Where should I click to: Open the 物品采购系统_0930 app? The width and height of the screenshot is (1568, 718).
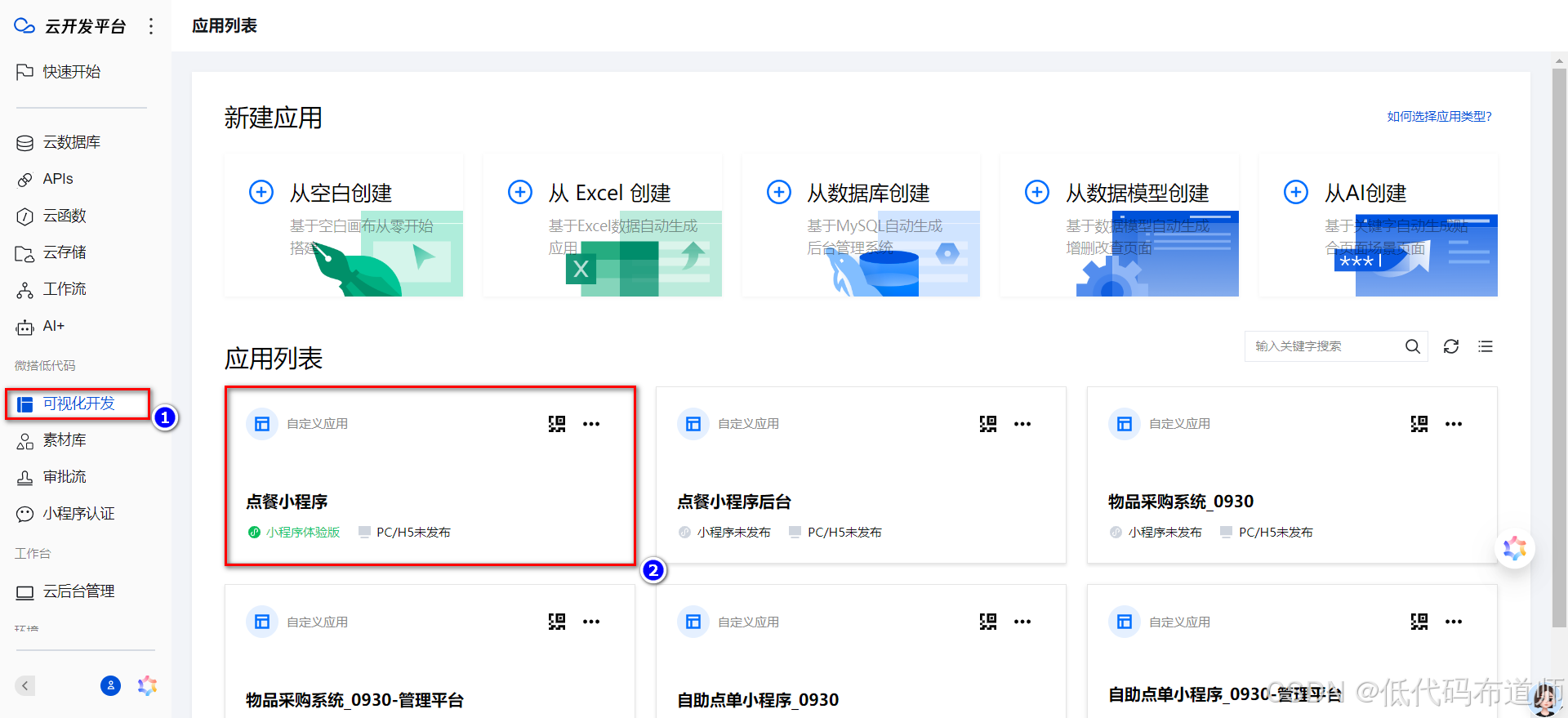pos(1292,475)
